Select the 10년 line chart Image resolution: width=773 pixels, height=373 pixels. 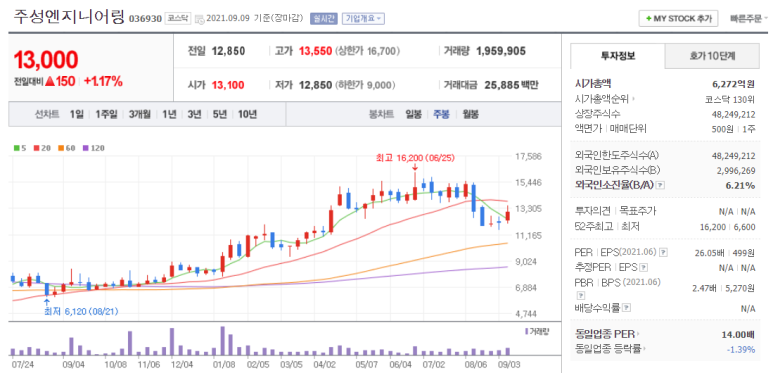[247, 114]
